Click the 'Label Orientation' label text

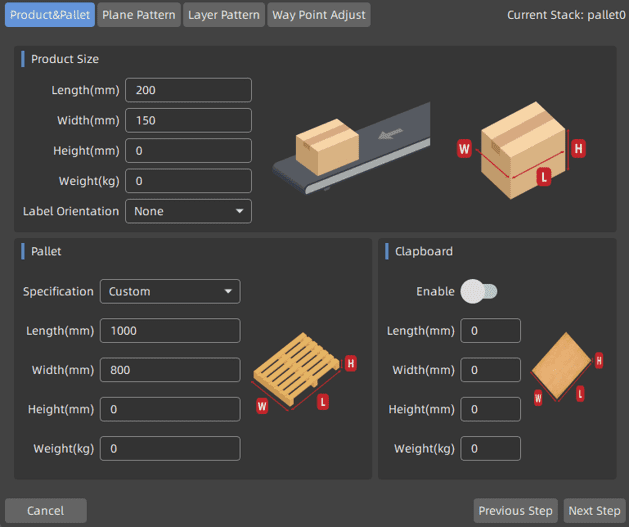71,211
